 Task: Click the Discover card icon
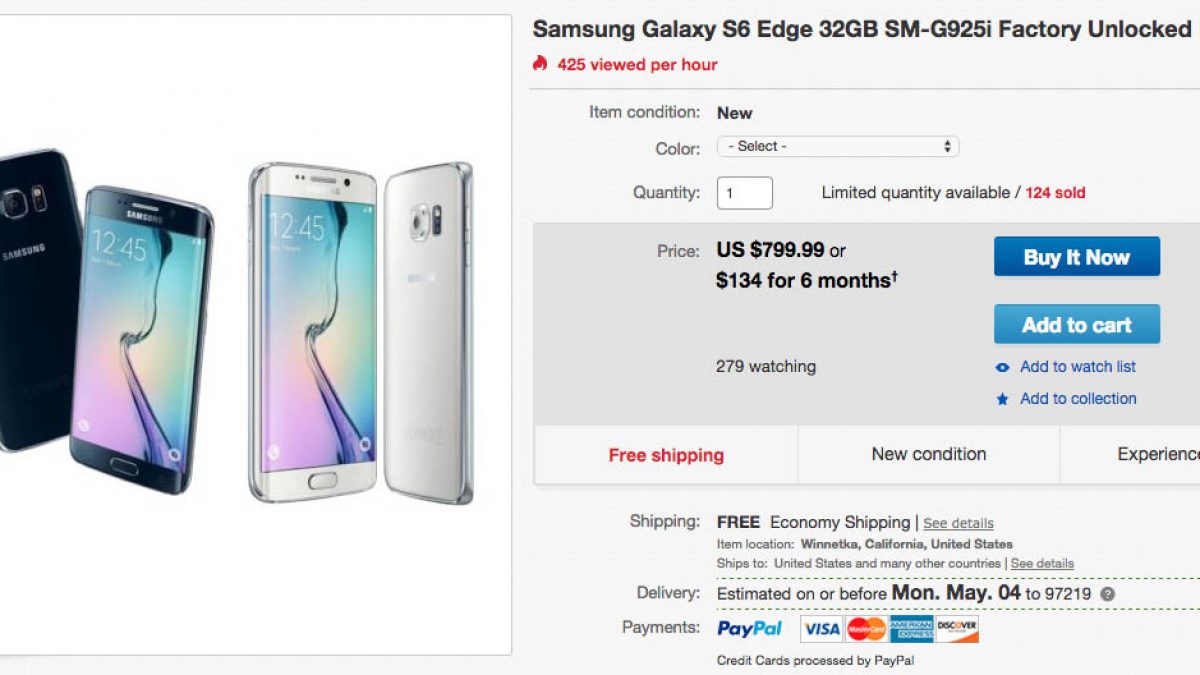957,629
